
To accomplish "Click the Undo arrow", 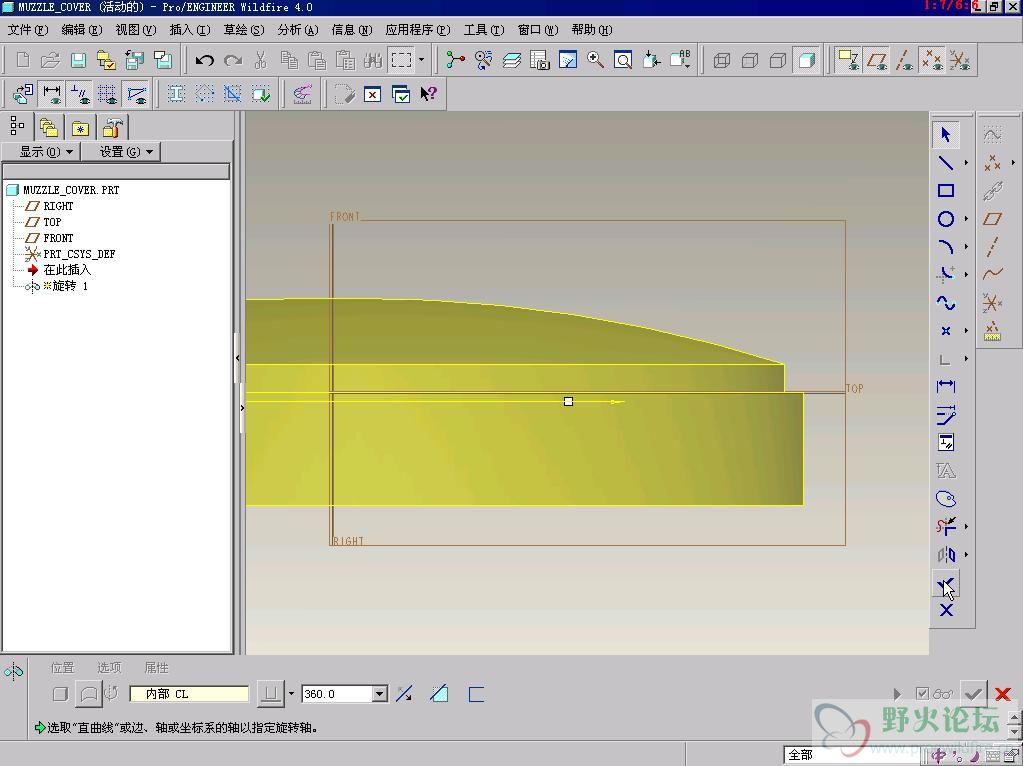I will tap(204, 61).
